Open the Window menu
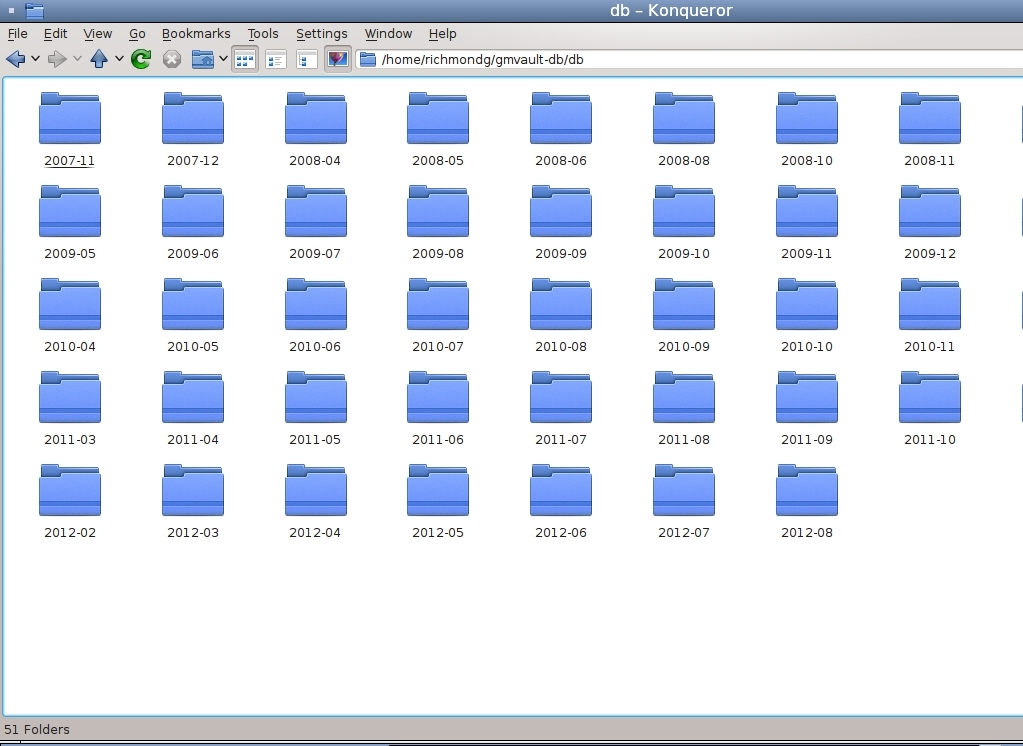Viewport: 1023px width, 746px height. (x=388, y=33)
